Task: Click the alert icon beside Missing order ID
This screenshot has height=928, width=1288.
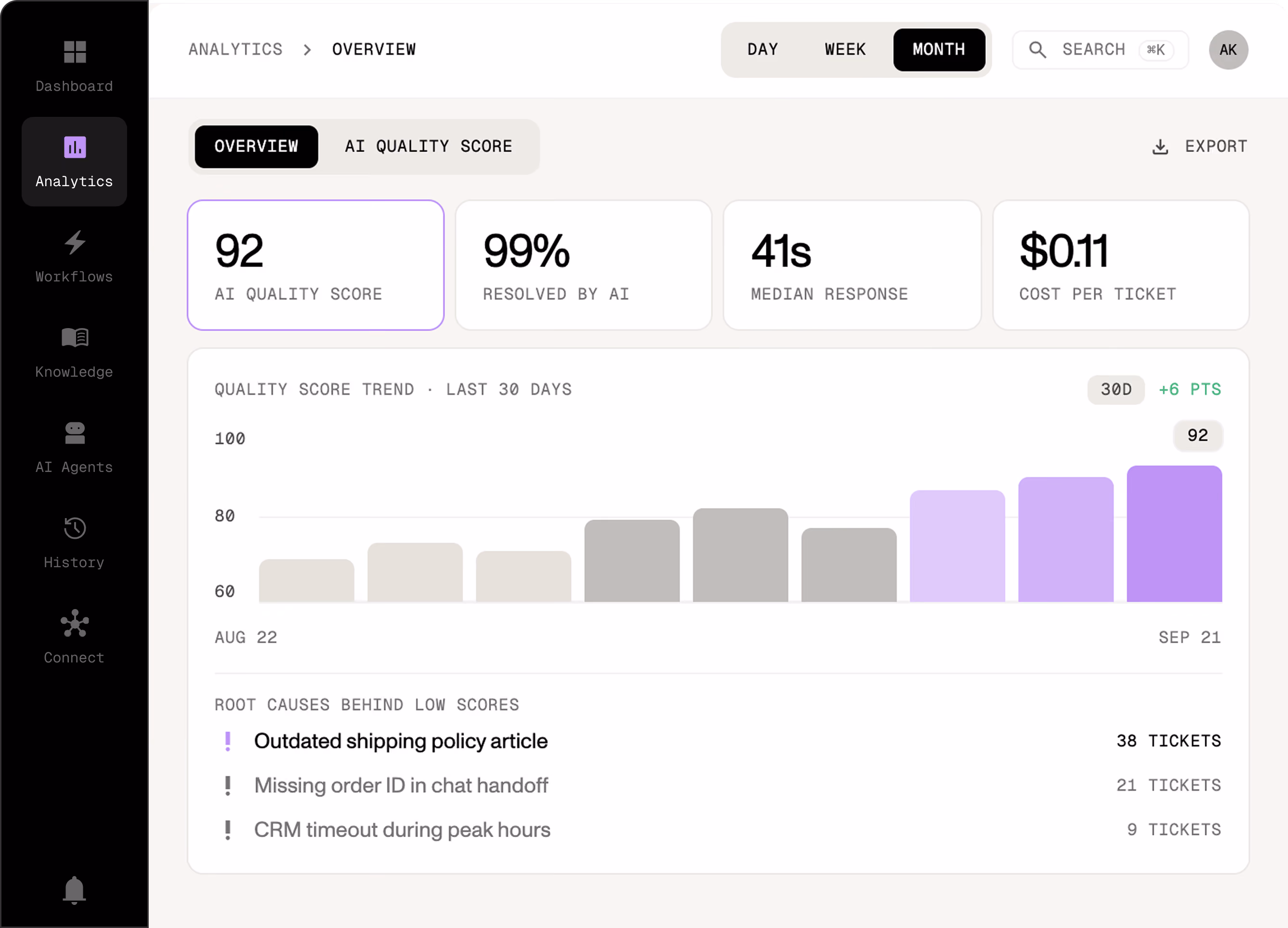Action: [x=228, y=786]
